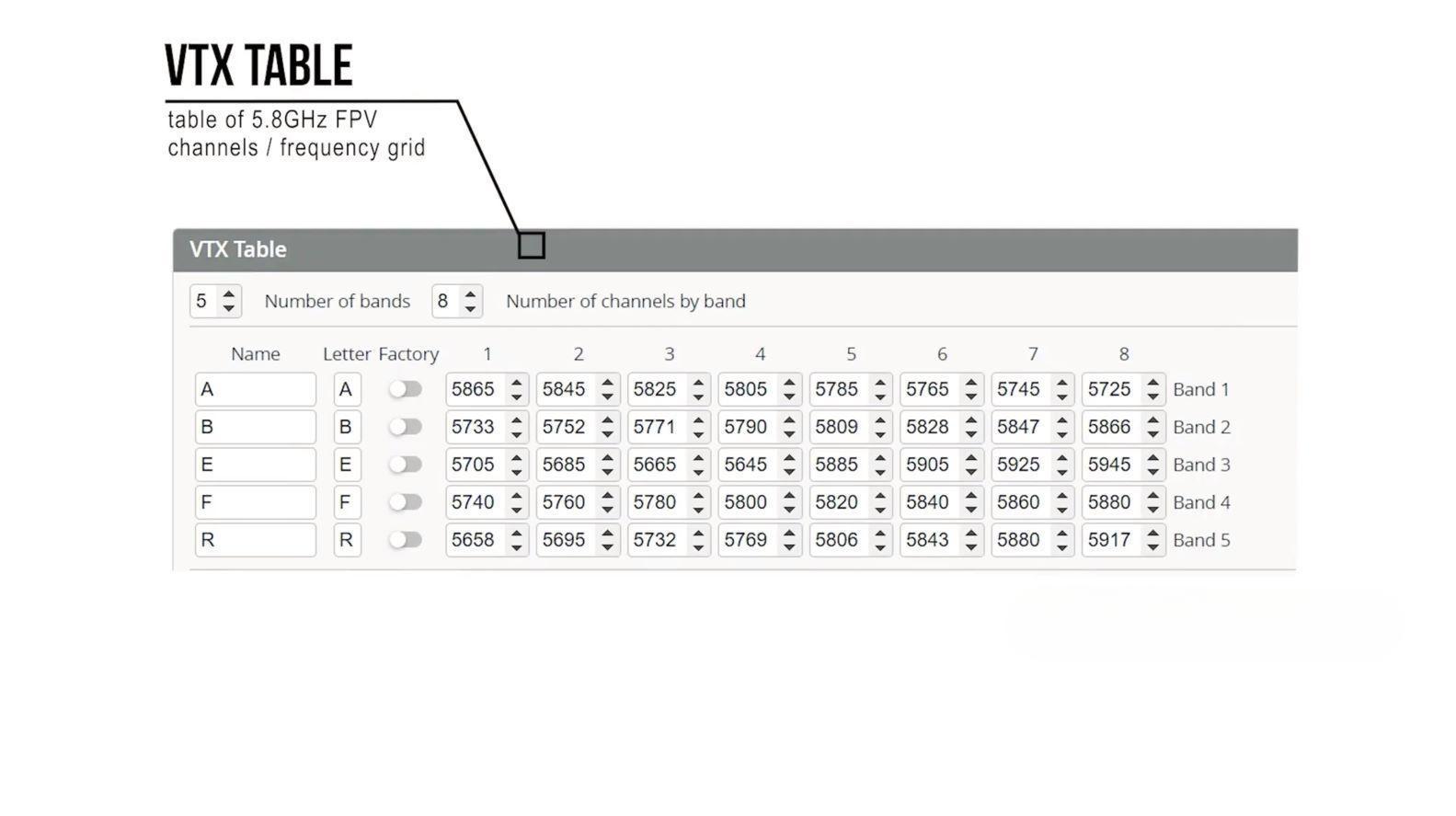Viewport: 1456px width, 816px height.
Task: Increase Band 4 channel 4 value 5800
Action: click(789, 495)
